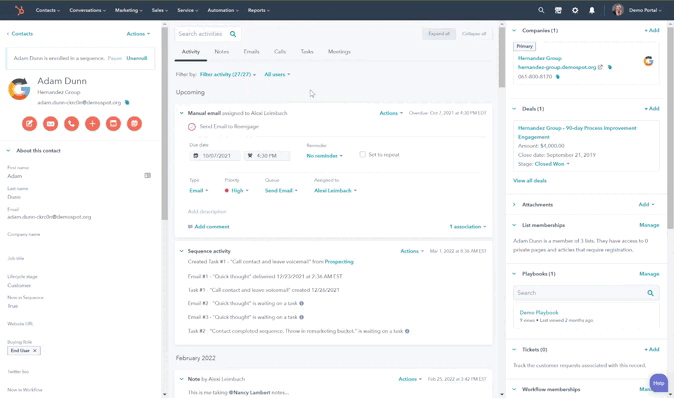Click the log activity plus icon
This screenshot has height=398, width=674.
click(92, 124)
